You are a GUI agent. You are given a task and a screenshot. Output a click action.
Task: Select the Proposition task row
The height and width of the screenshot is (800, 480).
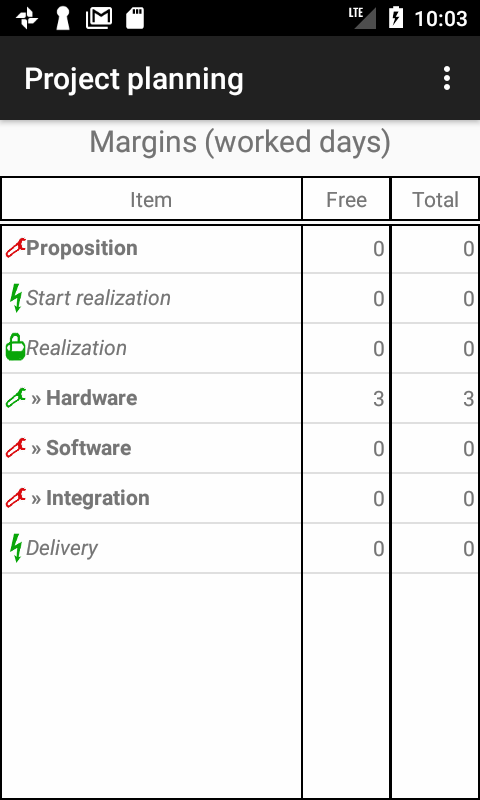(x=240, y=248)
